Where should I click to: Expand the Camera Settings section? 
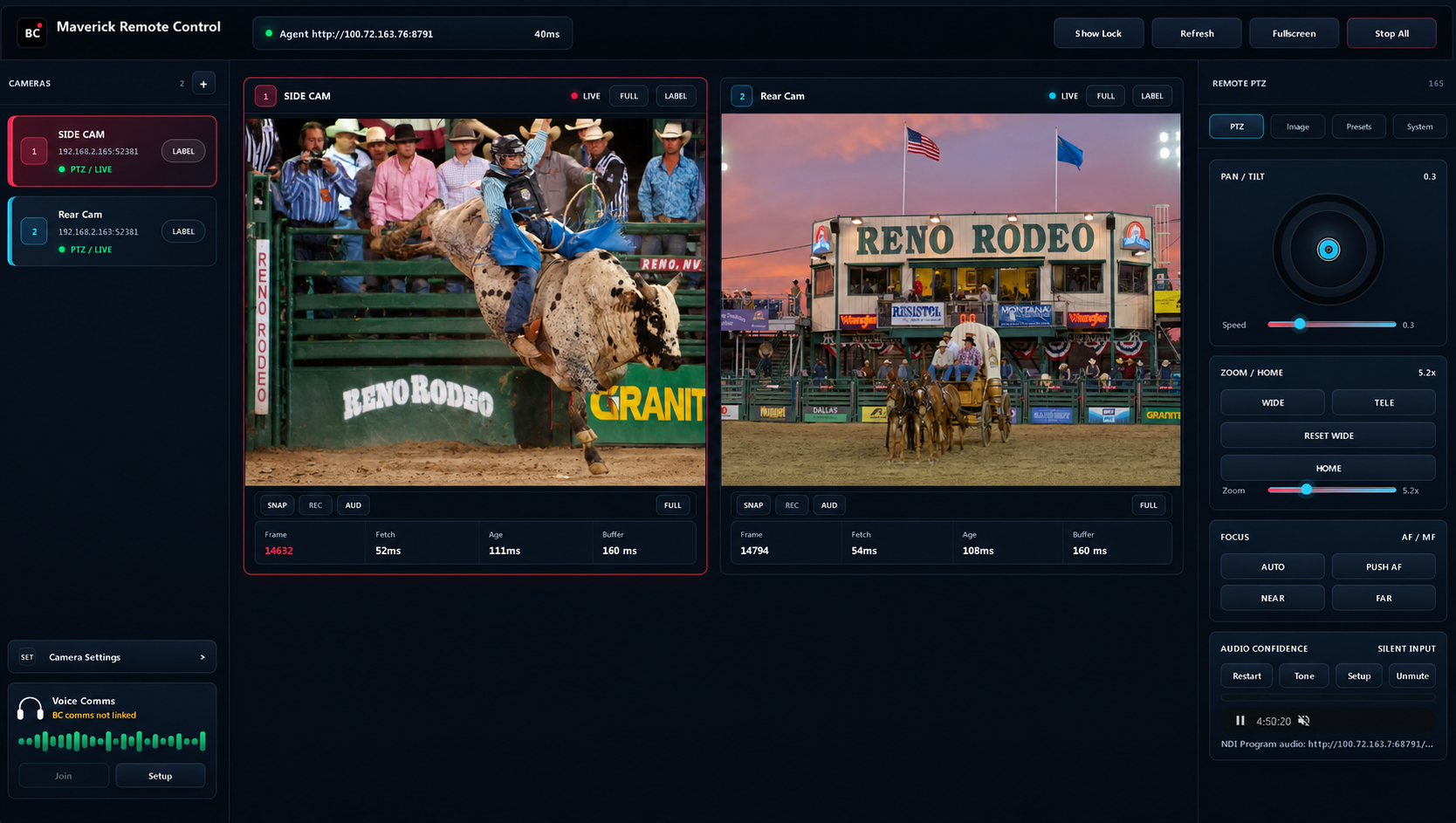112,657
